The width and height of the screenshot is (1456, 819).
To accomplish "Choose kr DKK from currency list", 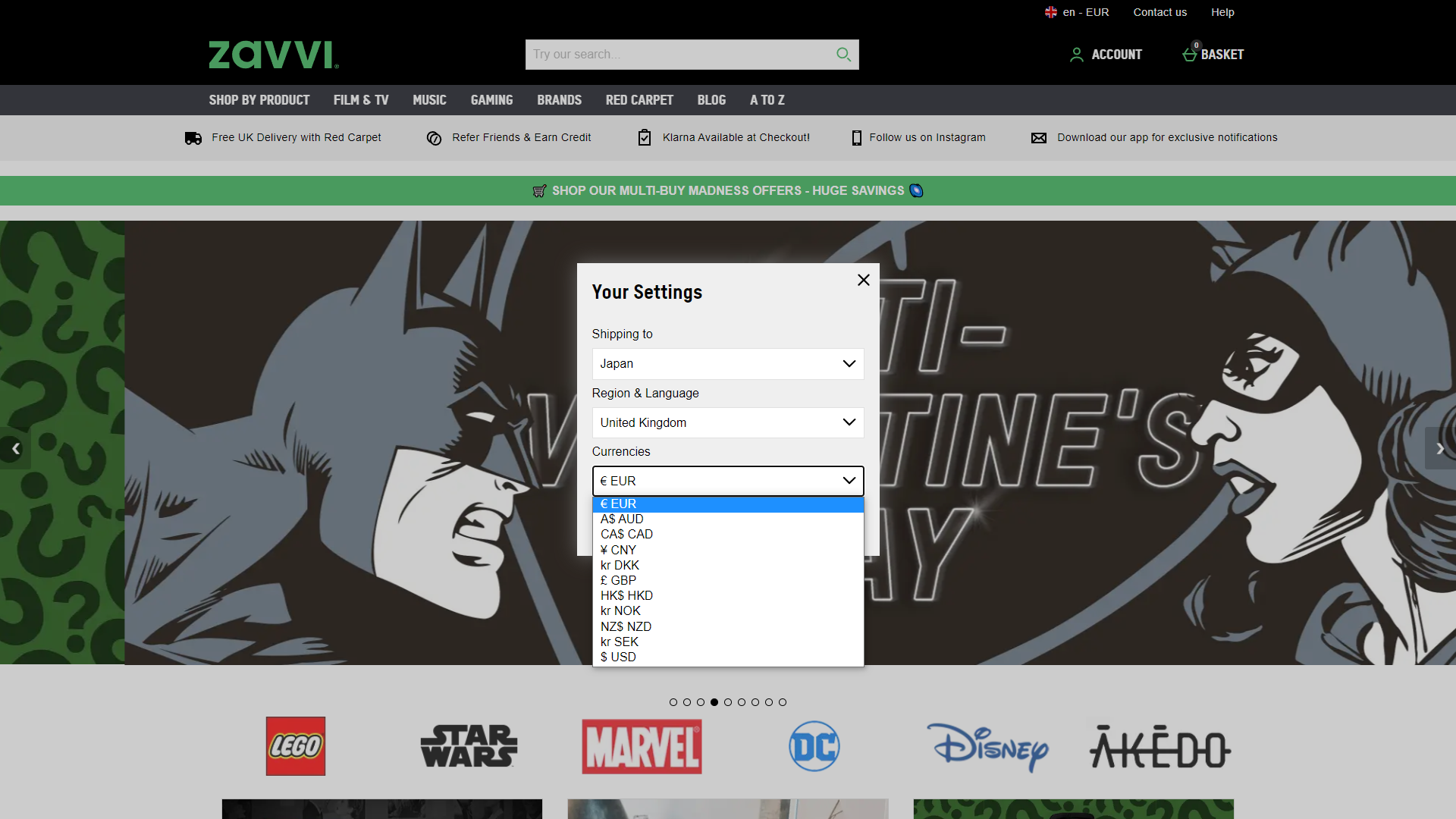I will tap(728, 566).
